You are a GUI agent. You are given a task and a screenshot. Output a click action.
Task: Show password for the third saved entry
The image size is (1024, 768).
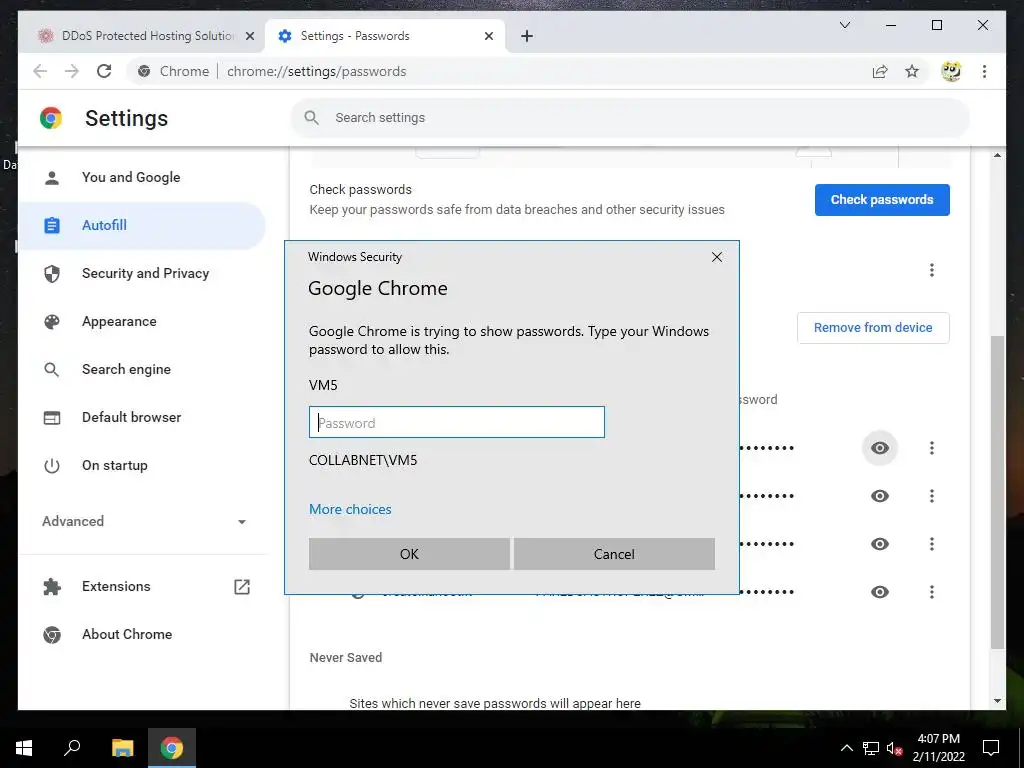pos(880,544)
